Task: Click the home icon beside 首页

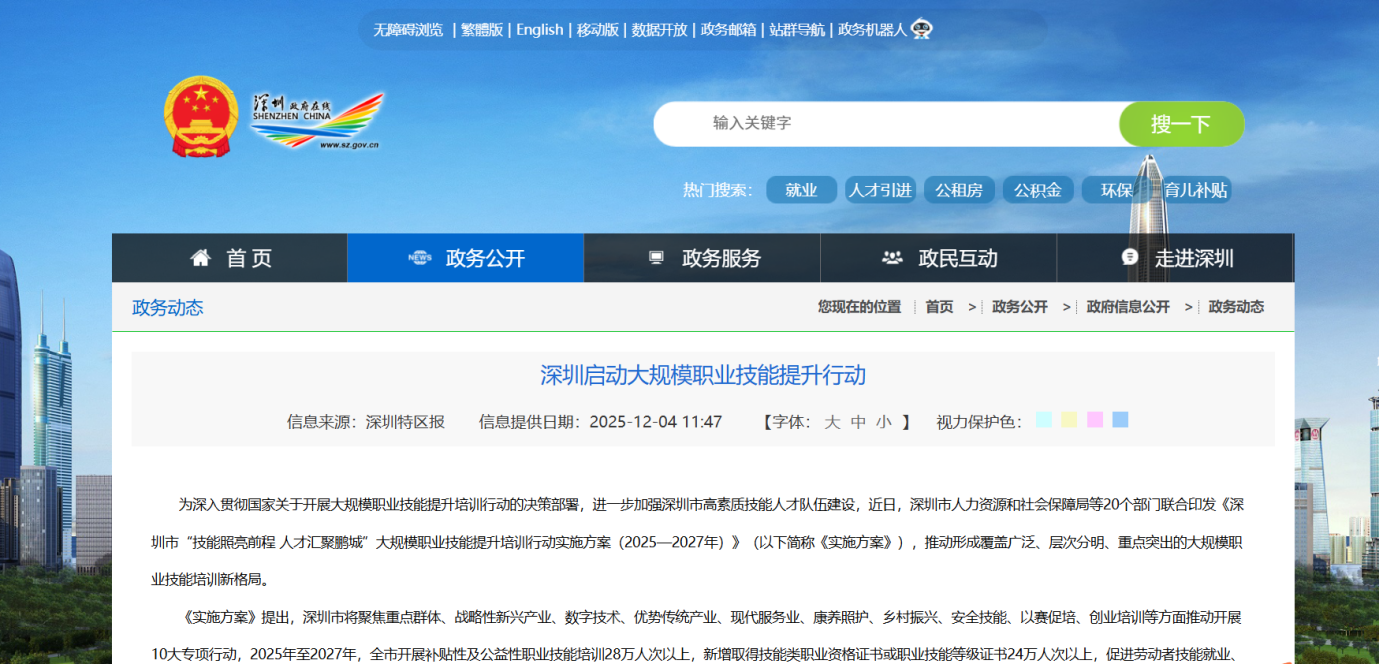Action: tap(201, 258)
